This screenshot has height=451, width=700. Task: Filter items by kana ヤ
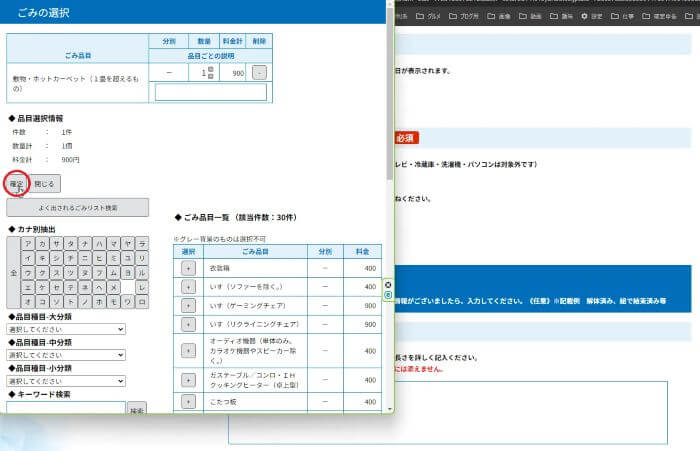[128, 243]
